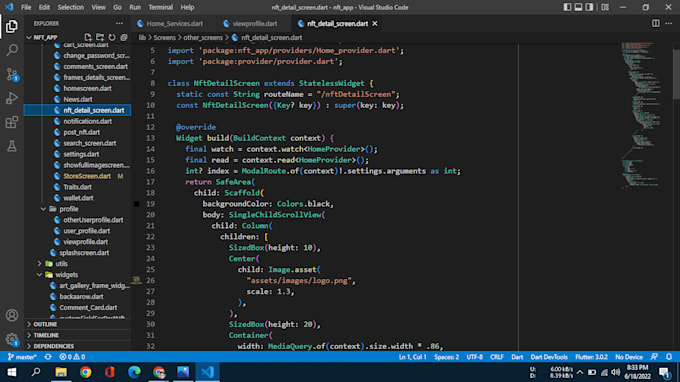Image resolution: width=680 pixels, height=382 pixels.
Task: Open Windows Start menu
Action: (12, 372)
